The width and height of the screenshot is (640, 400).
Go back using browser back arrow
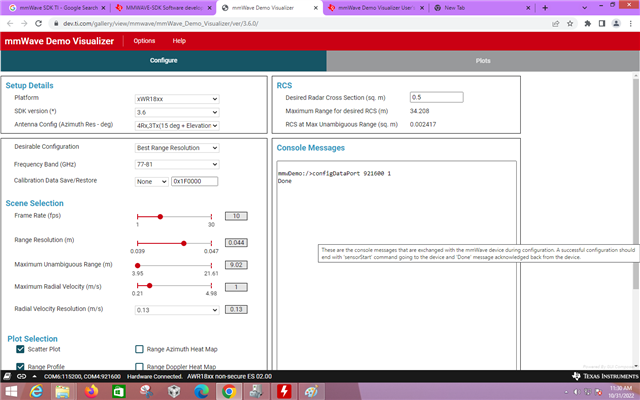[10, 24]
